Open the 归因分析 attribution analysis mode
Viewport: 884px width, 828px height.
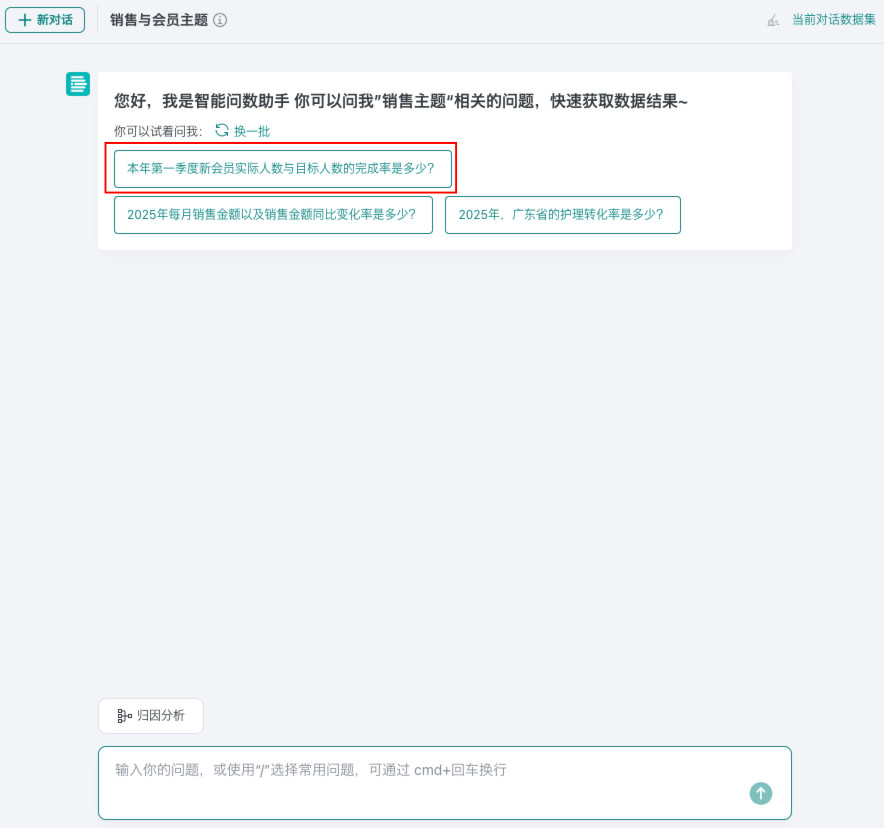point(151,716)
